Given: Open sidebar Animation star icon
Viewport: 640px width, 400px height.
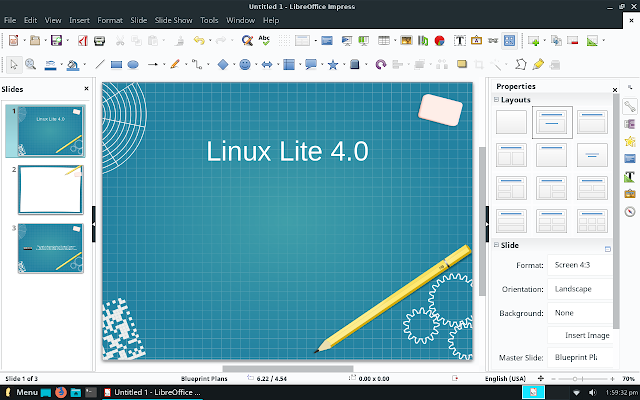Looking at the screenshot, I should (630, 141).
